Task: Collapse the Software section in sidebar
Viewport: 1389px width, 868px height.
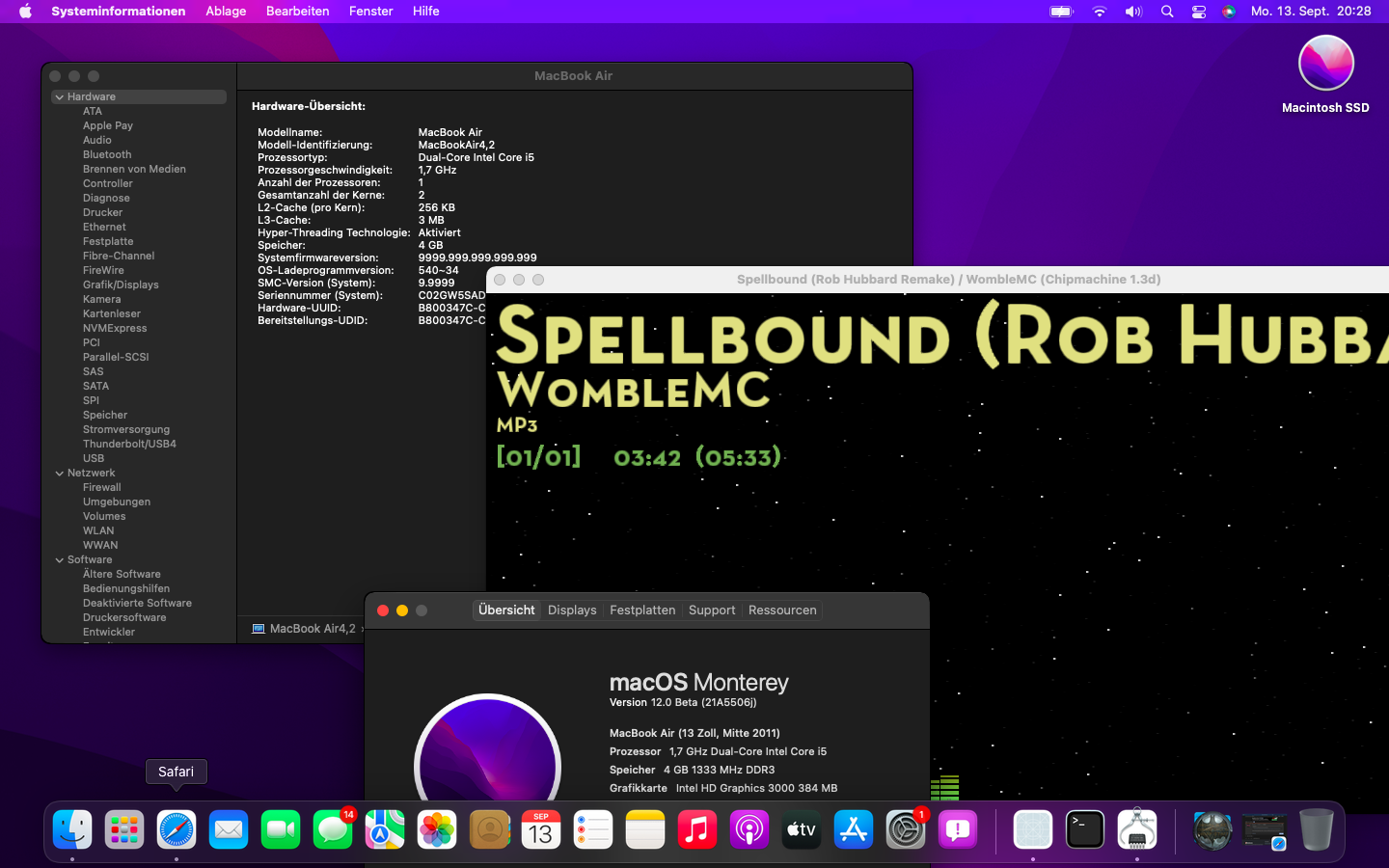Action: [60, 560]
